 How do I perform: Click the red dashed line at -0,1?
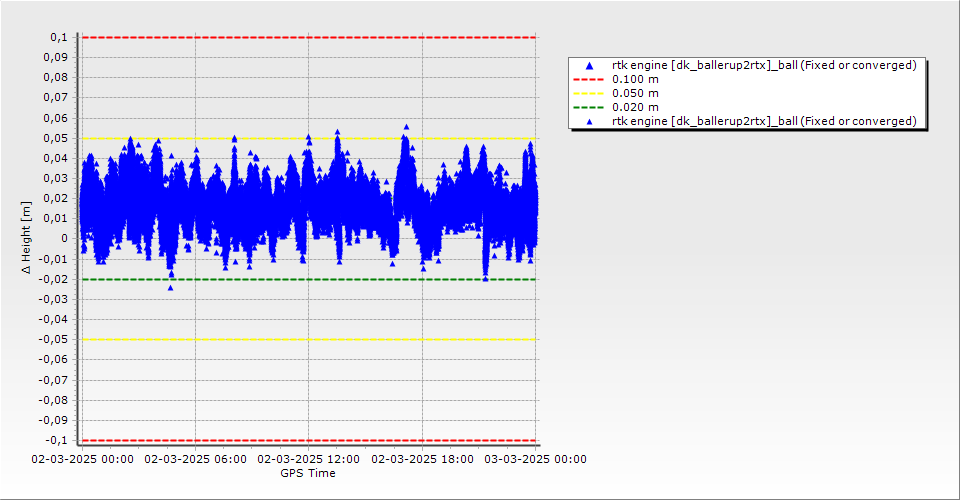click(309, 441)
